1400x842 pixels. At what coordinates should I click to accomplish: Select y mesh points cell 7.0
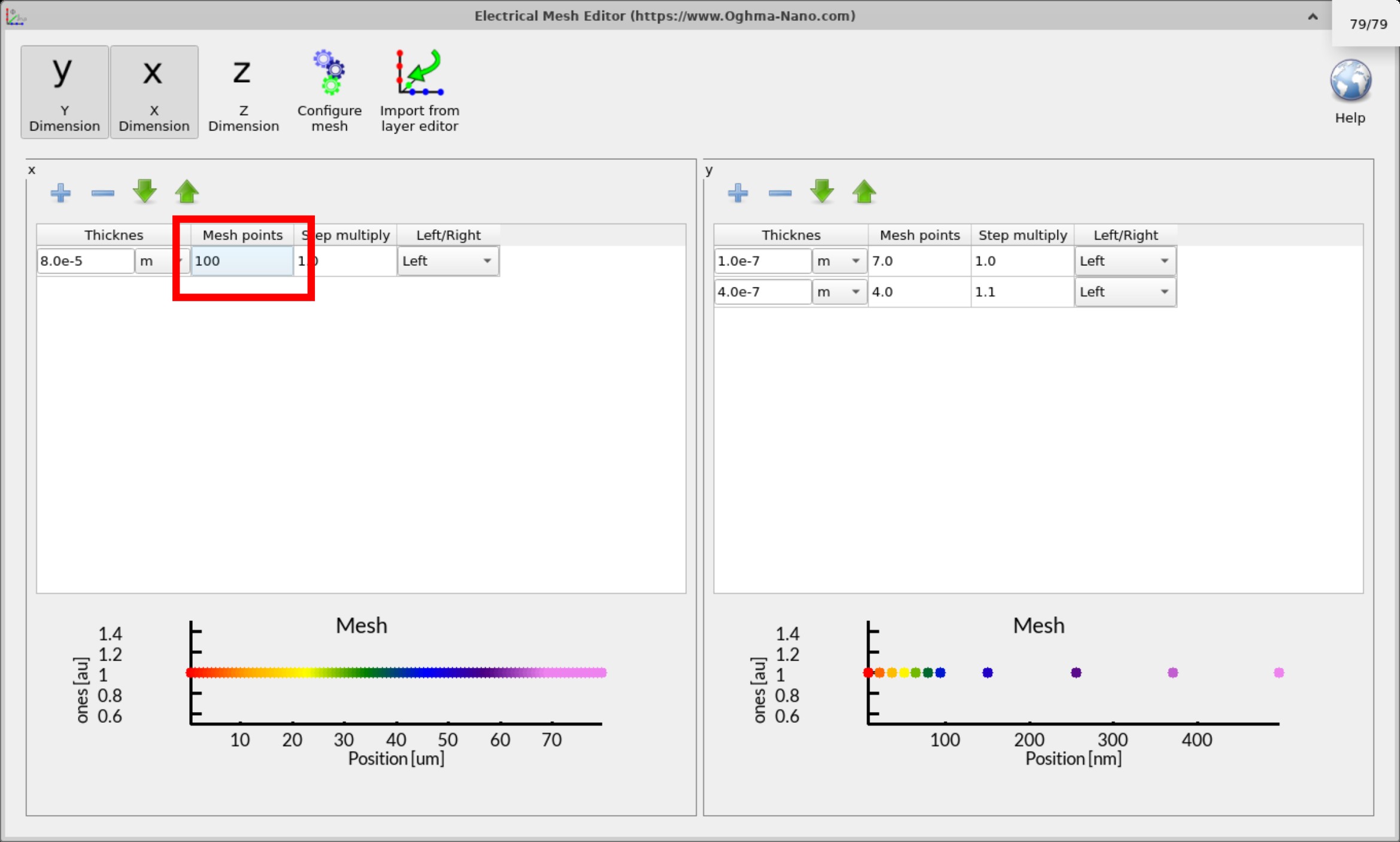coord(919,261)
